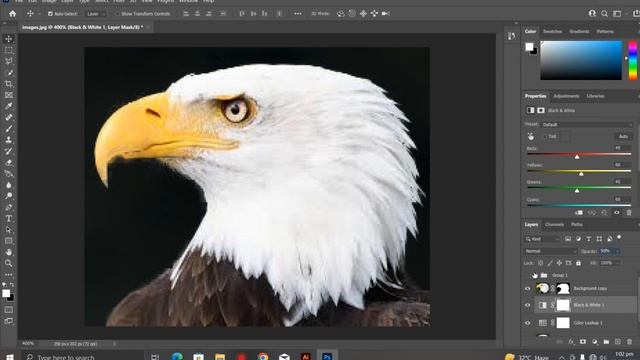
Task: Toggle the Lock all padlock icon
Action: (578, 263)
